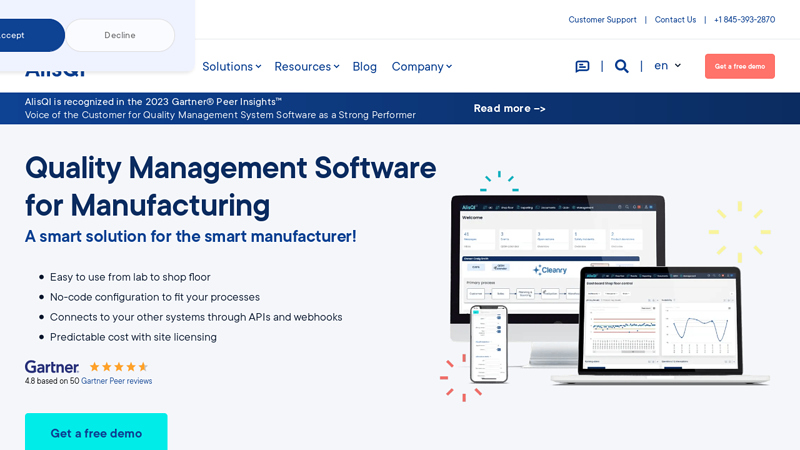Follow the Read more banner link

point(509,108)
